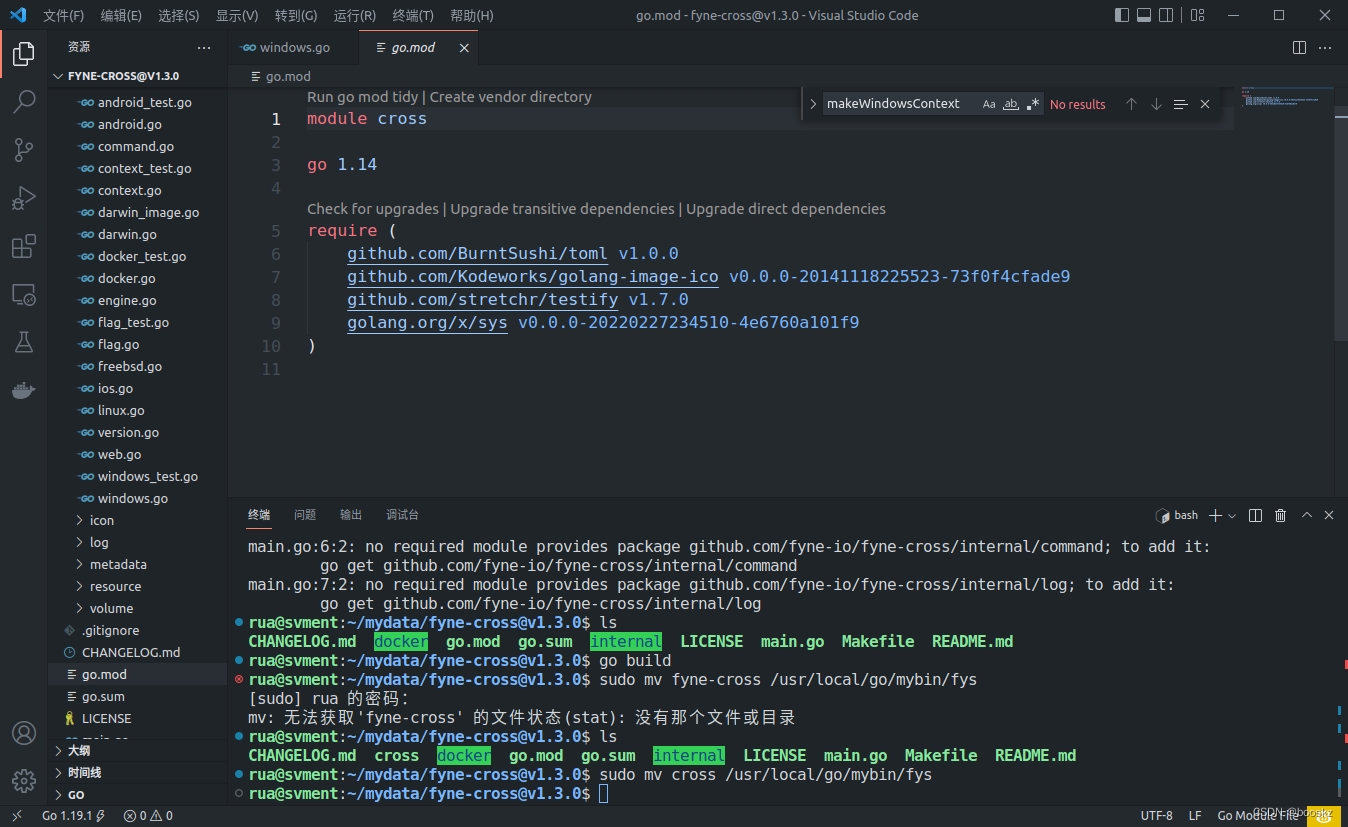The image size is (1348, 827).
Task: Click Create vendor directory code lens
Action: pos(511,97)
